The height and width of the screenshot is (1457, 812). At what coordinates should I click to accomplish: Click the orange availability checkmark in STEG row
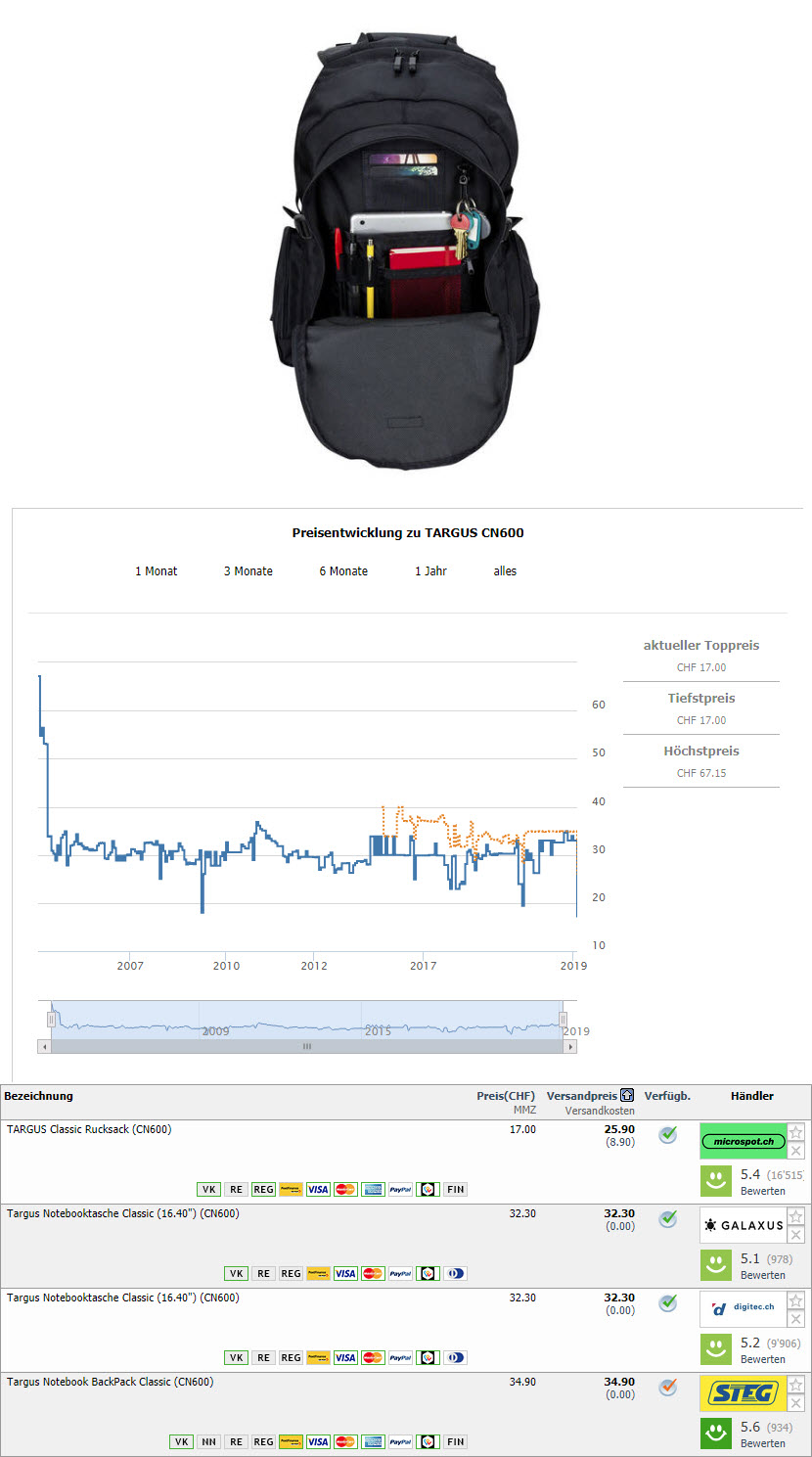667,1387
